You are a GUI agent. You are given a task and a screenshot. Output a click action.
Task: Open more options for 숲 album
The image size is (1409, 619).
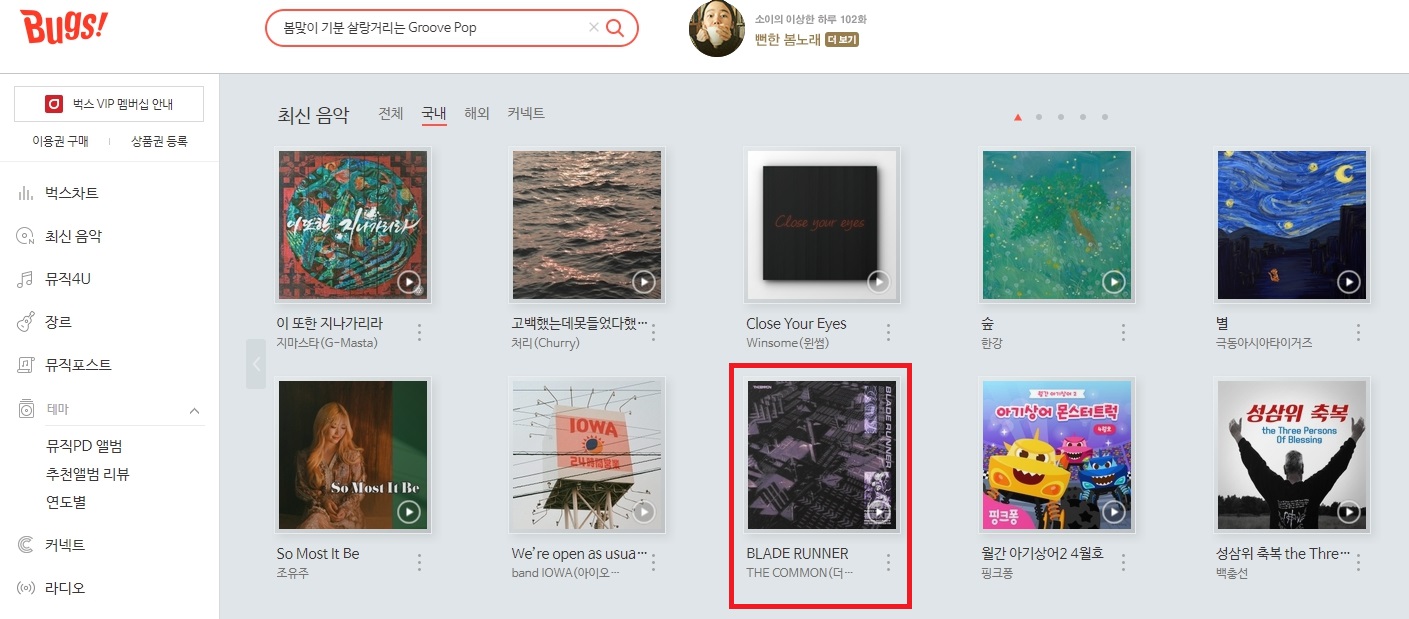coord(1123,332)
